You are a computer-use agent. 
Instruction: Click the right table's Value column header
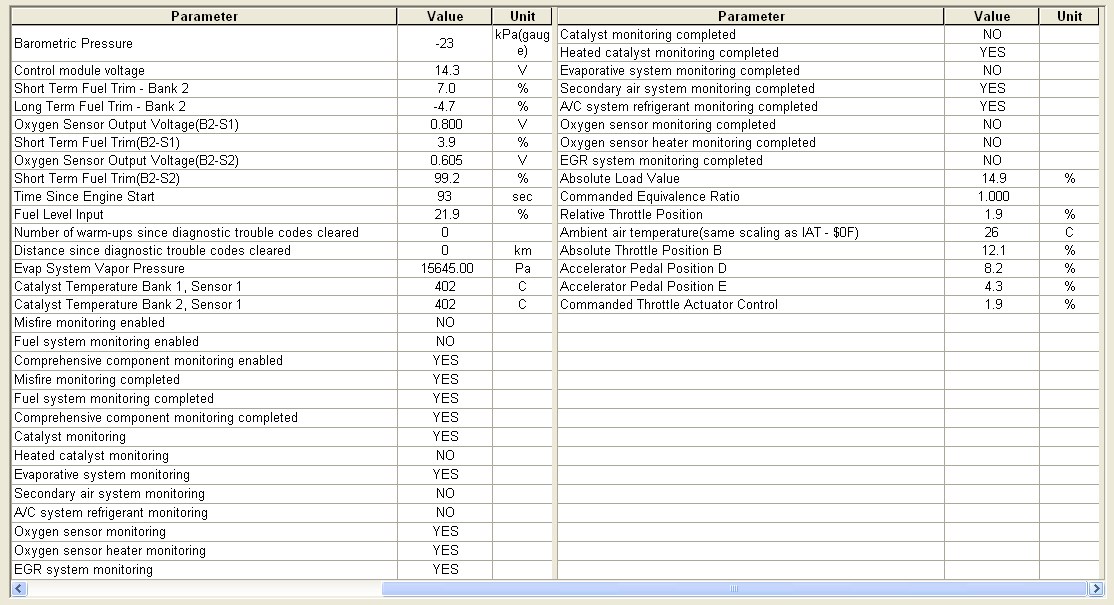(x=992, y=16)
